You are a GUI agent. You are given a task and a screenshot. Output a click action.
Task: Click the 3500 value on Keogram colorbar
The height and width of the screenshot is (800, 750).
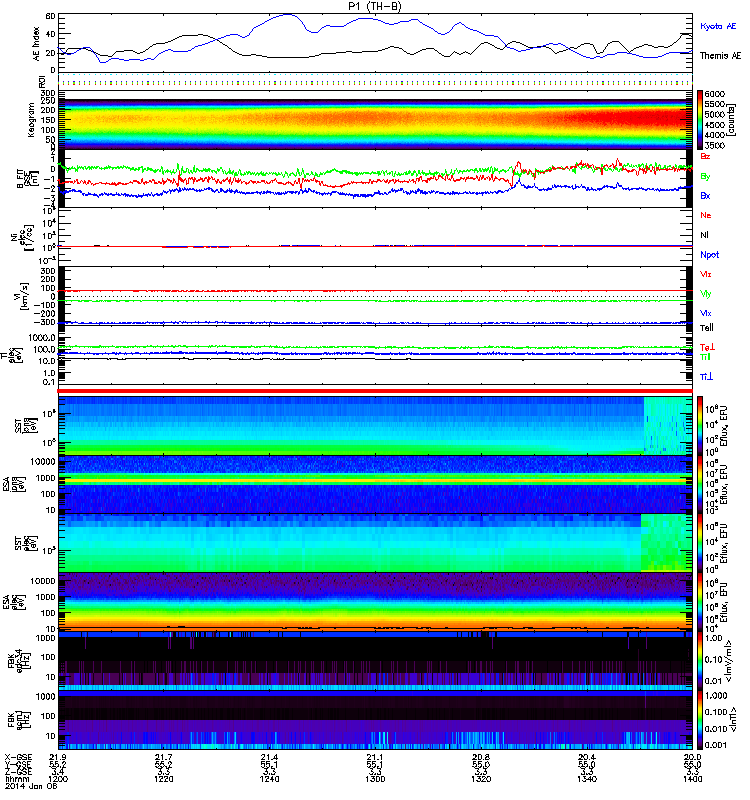[x=714, y=145]
